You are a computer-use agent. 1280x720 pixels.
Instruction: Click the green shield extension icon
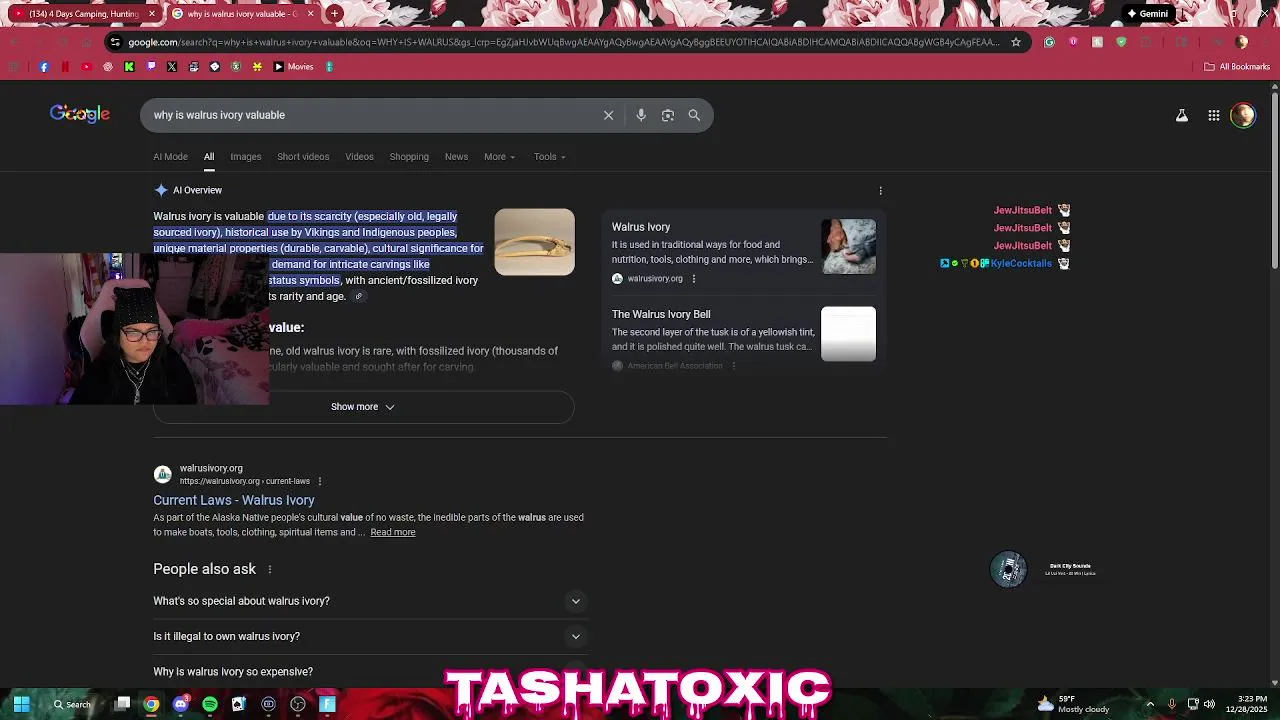click(1121, 42)
